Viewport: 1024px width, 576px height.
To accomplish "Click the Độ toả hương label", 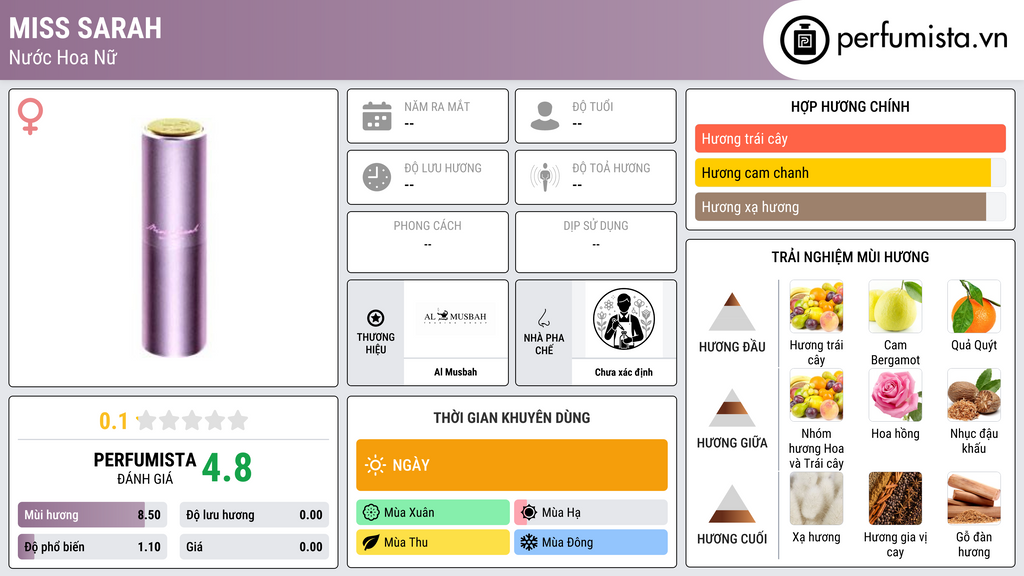I will point(611,168).
